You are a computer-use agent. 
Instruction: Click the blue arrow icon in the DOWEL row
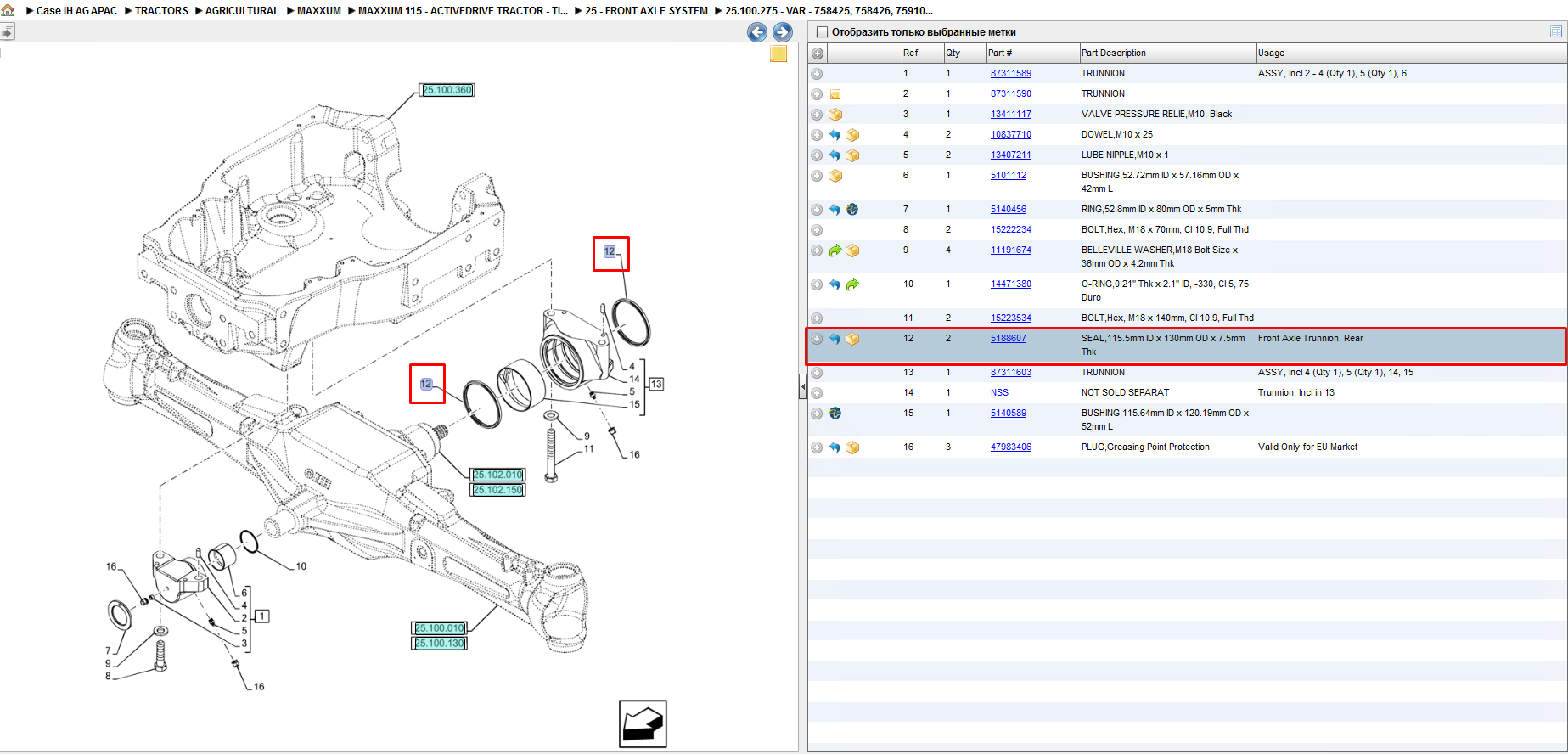click(835, 135)
